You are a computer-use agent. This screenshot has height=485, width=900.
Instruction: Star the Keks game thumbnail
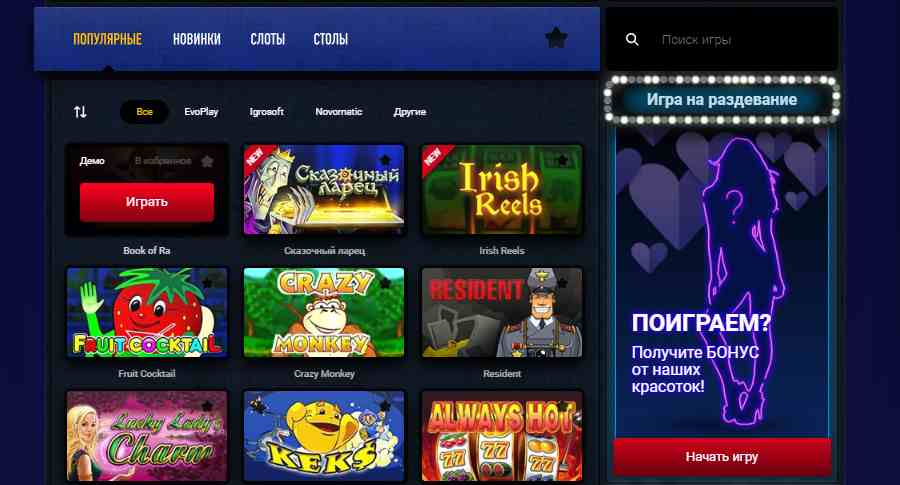click(x=385, y=406)
